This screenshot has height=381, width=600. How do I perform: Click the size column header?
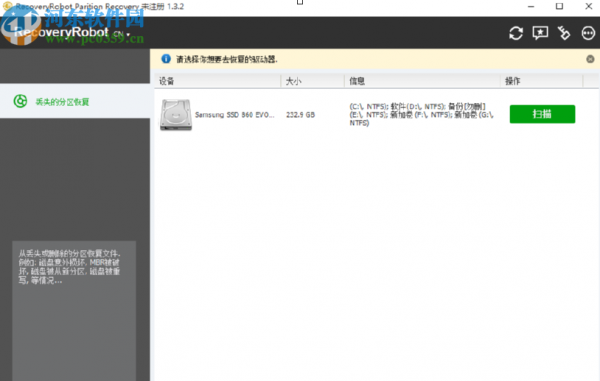point(313,81)
